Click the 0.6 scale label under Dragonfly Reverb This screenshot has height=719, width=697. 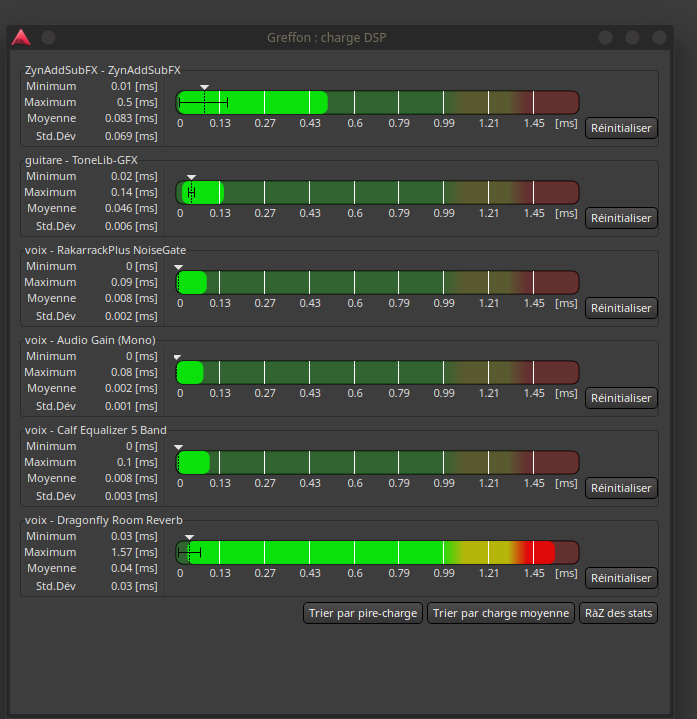(355, 573)
